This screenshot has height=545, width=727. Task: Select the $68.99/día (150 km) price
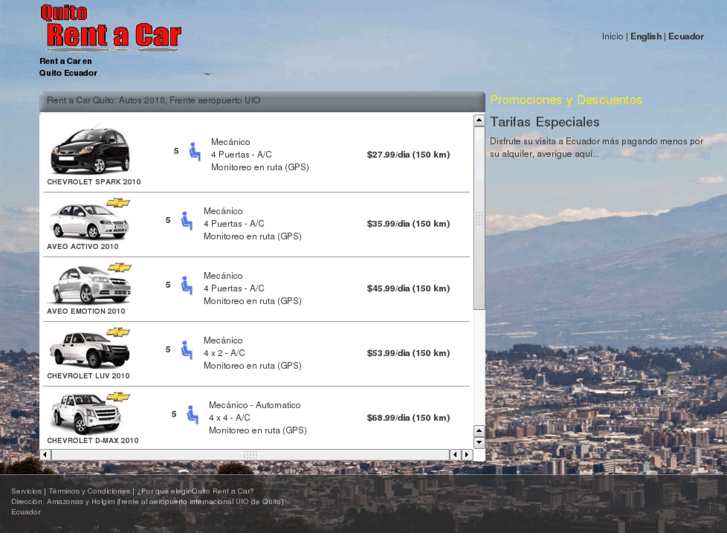408,417
